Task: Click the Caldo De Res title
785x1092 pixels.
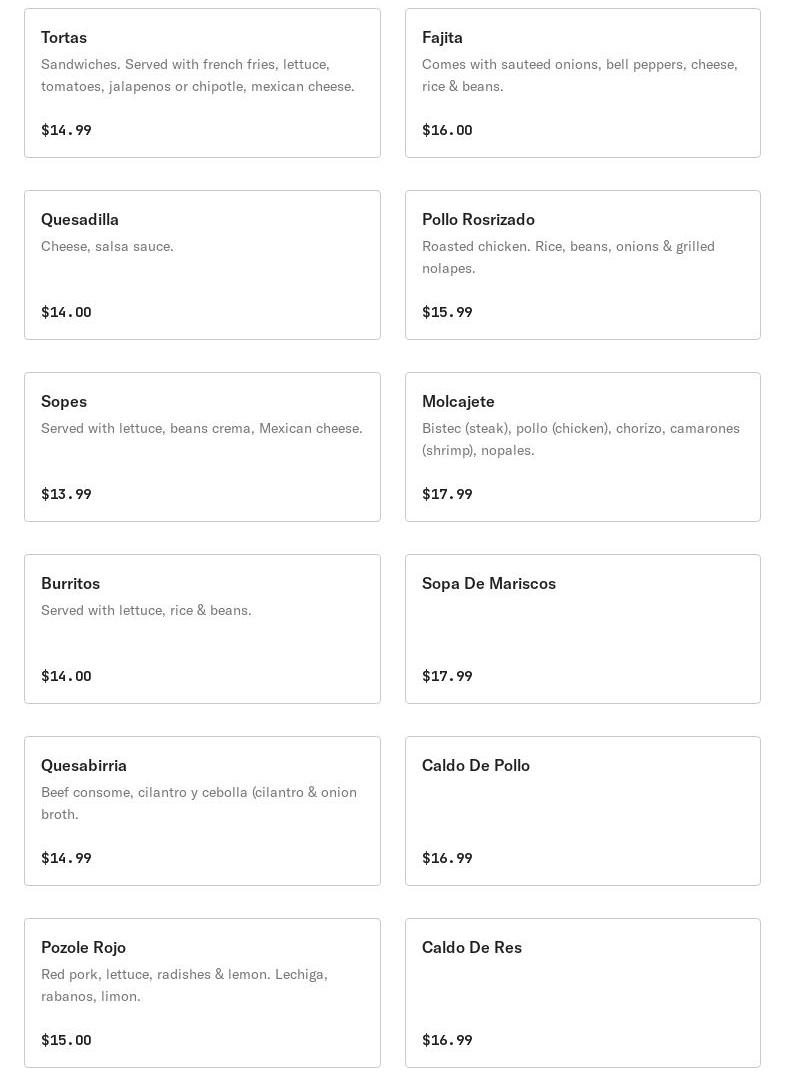Action: coord(472,947)
